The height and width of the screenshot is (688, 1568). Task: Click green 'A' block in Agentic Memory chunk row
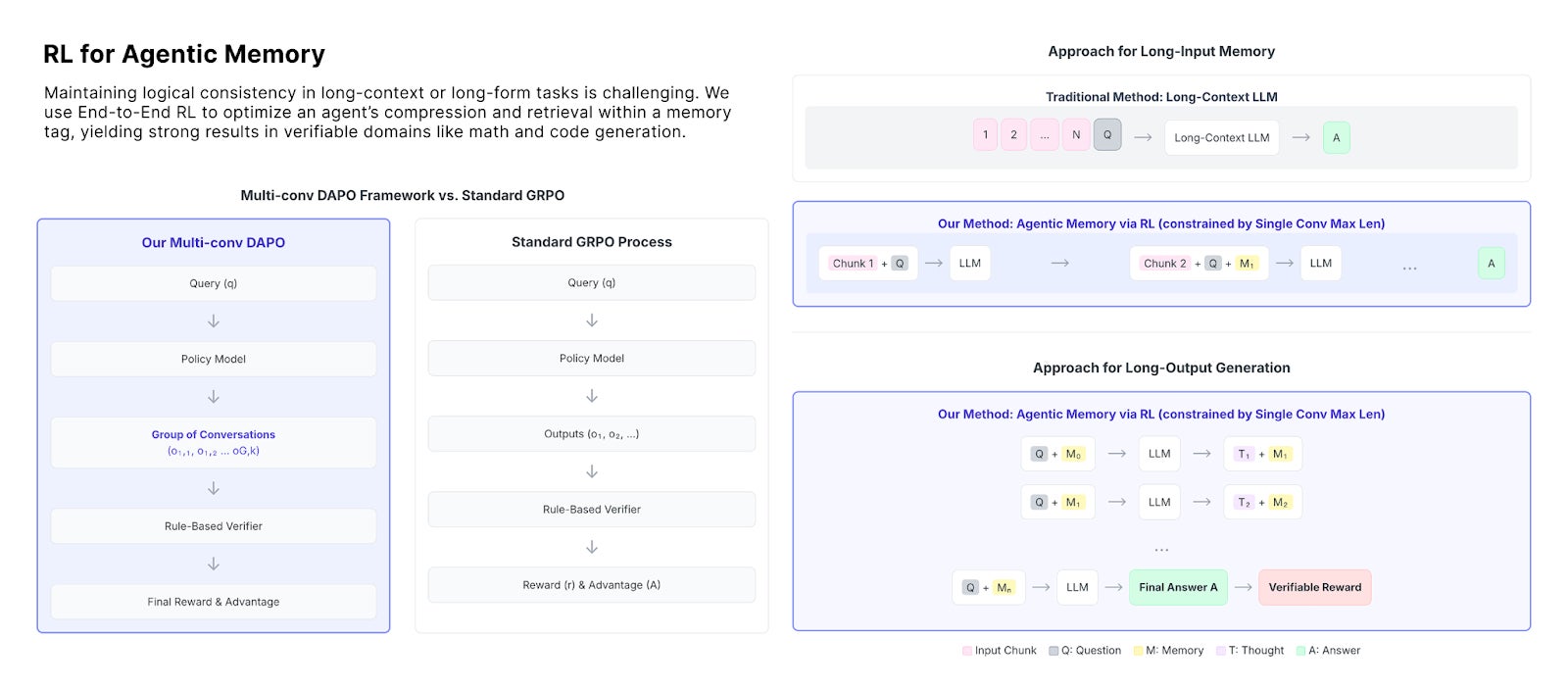click(x=1492, y=263)
